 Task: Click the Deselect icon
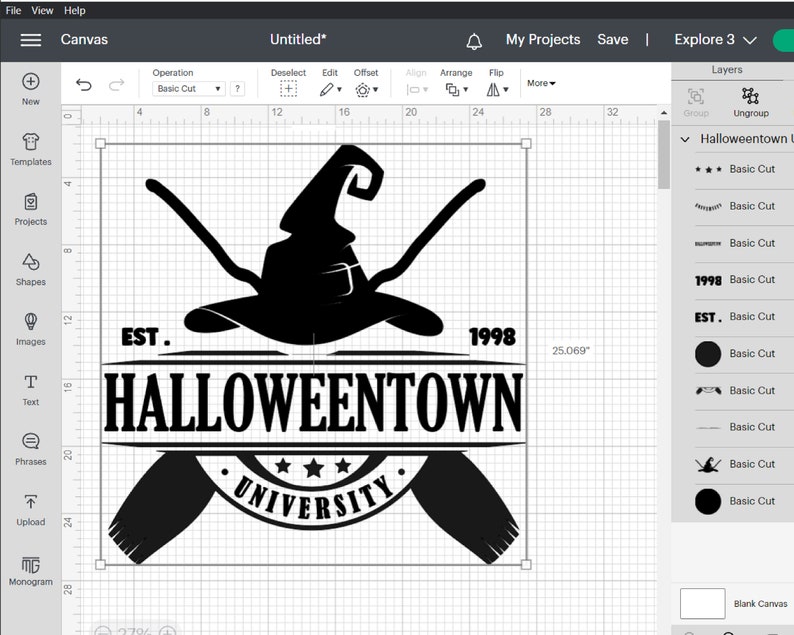(x=289, y=90)
